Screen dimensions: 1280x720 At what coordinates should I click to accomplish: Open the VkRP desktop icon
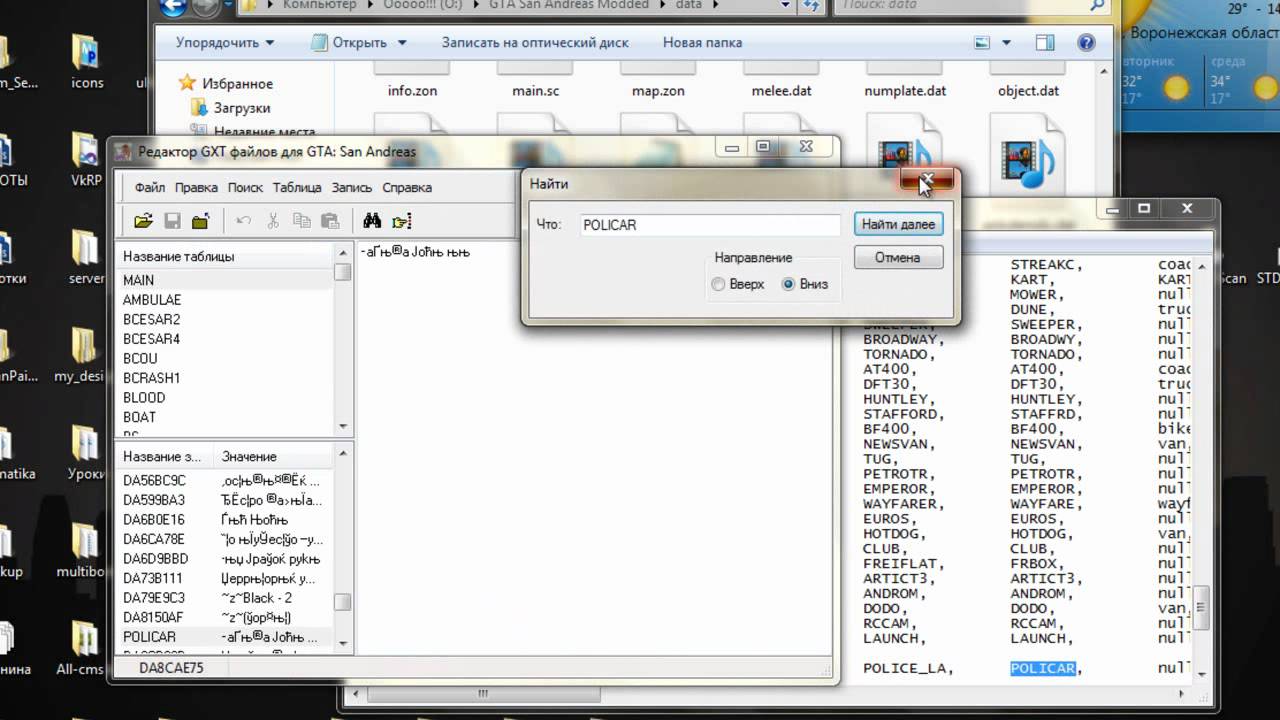87,160
